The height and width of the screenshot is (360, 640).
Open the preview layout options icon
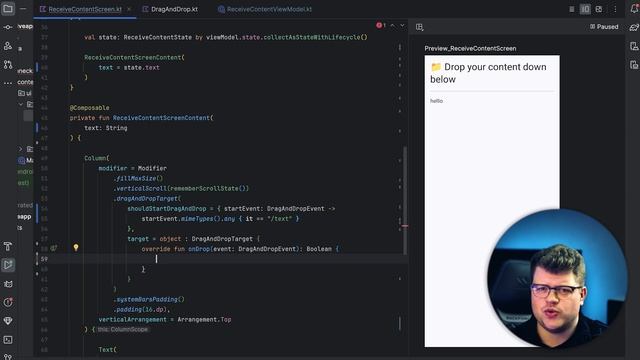tap(420, 27)
